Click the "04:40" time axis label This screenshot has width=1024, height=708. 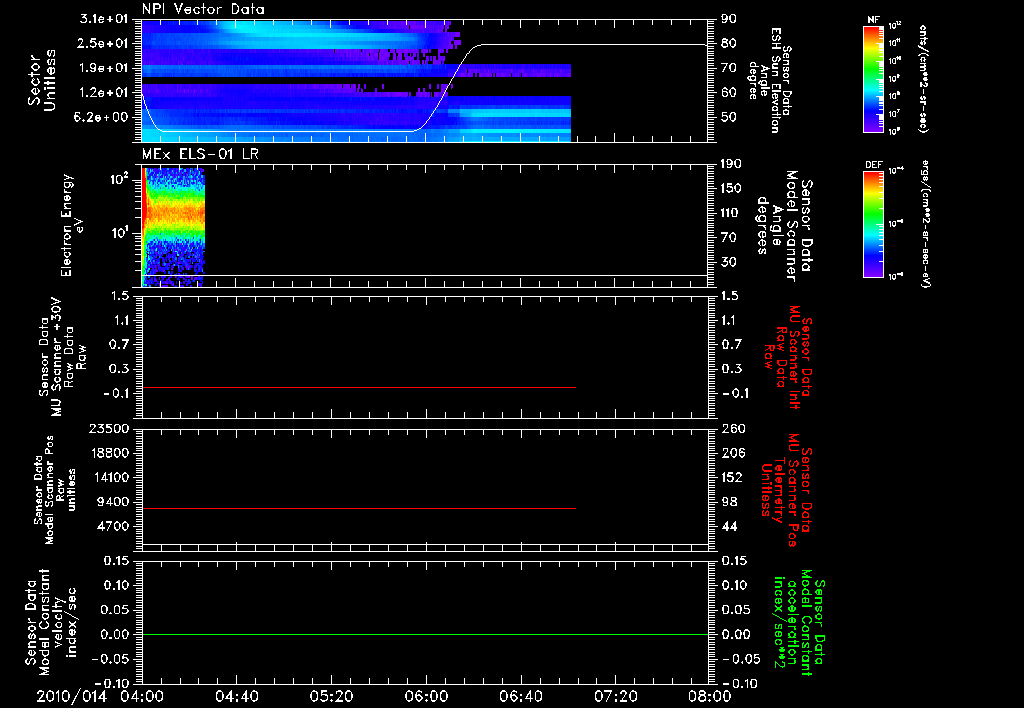coord(236,696)
